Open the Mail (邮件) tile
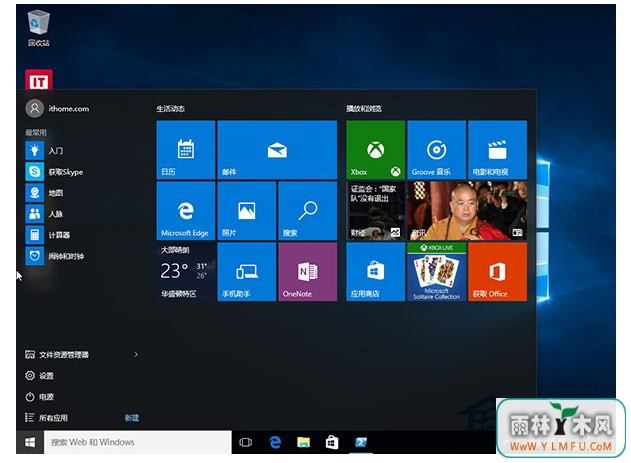 coord(277,150)
